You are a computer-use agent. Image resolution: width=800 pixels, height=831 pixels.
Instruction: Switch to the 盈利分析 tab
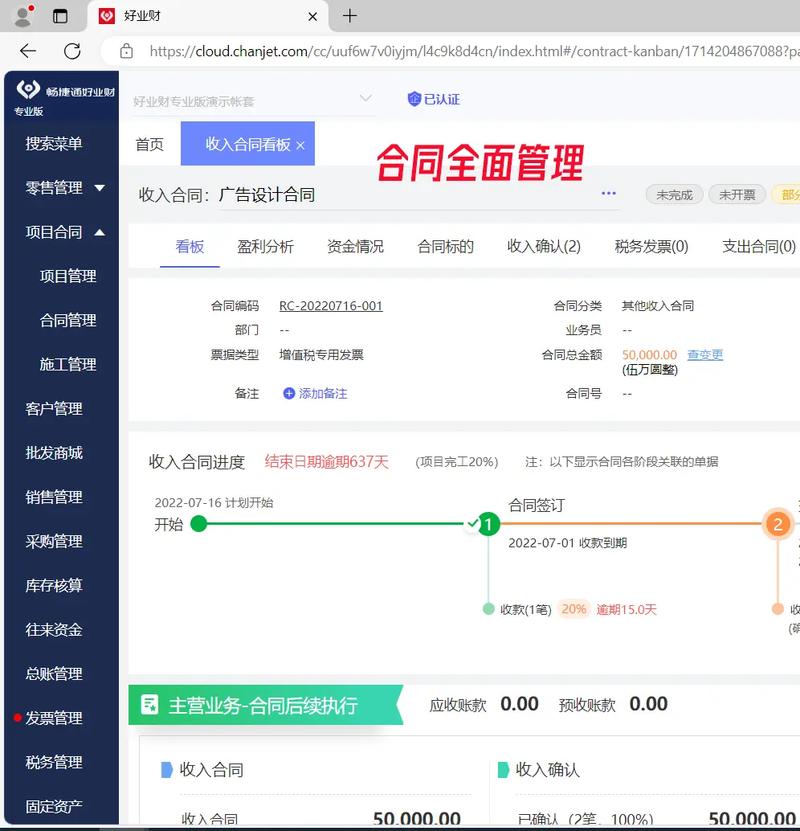click(263, 246)
